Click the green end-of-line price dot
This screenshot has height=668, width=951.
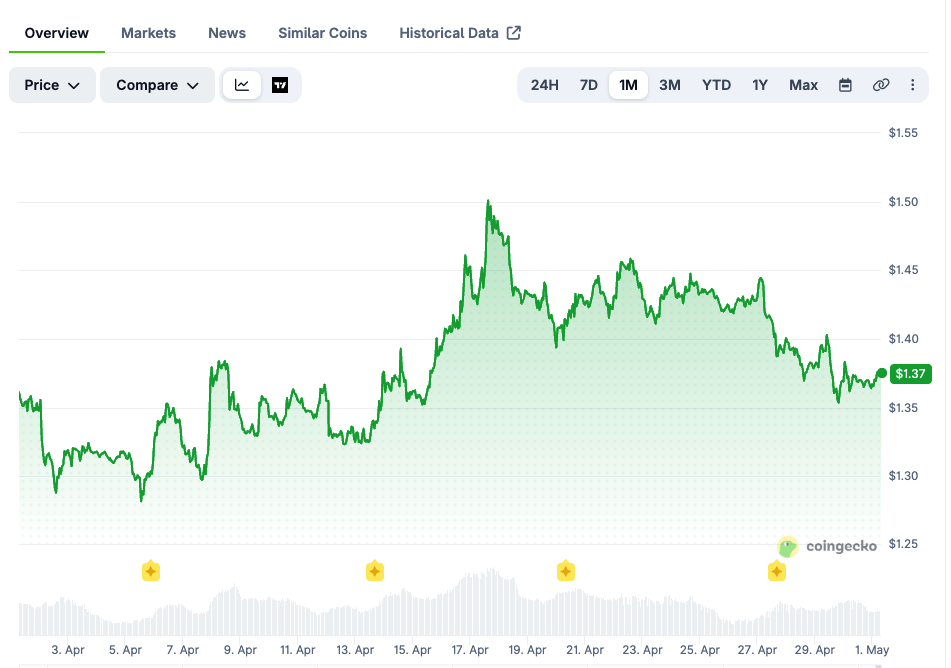click(882, 373)
